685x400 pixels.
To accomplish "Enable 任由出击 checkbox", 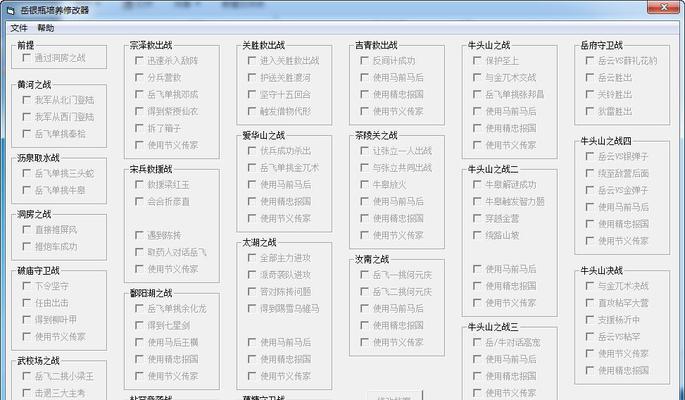I will tap(26, 303).
